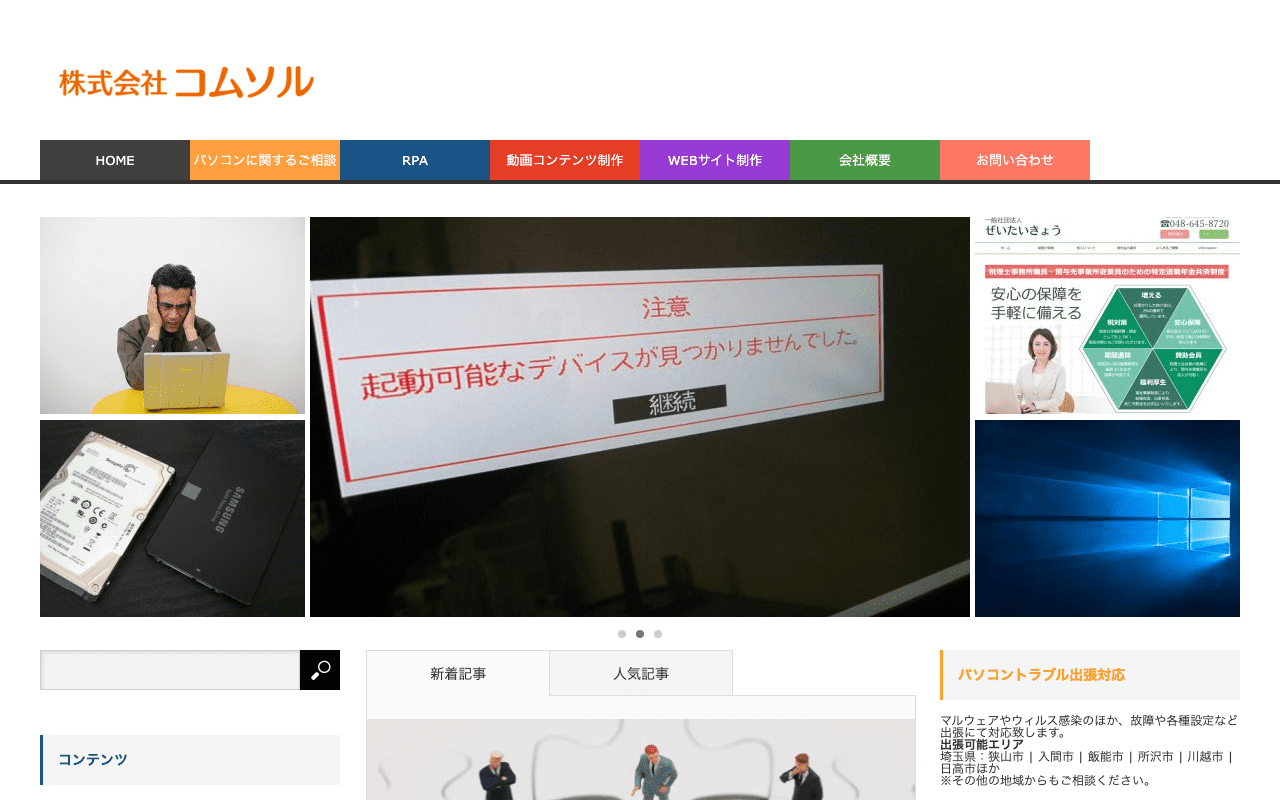Switch to the 人気記事 tab

click(641, 674)
